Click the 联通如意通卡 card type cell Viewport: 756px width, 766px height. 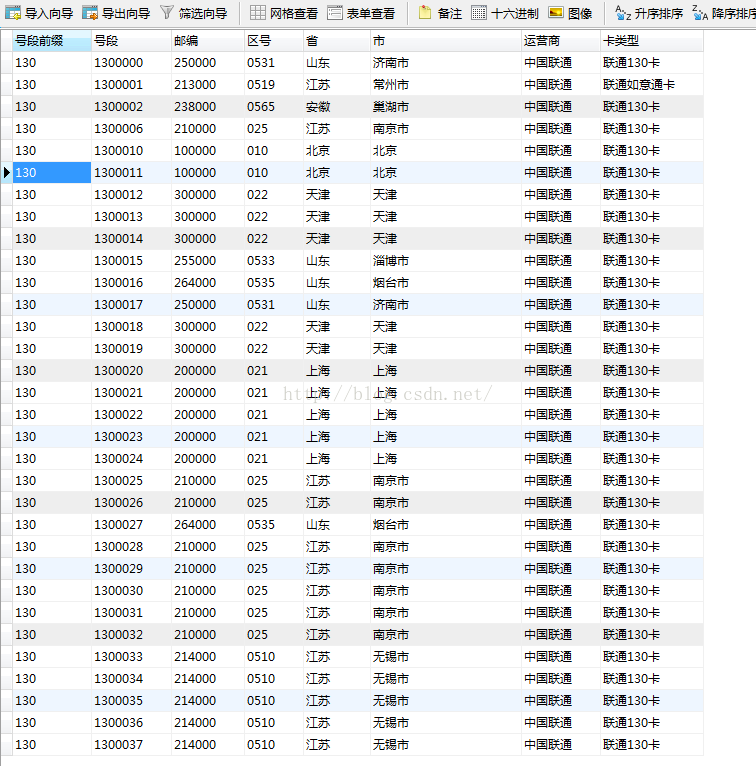tap(652, 85)
